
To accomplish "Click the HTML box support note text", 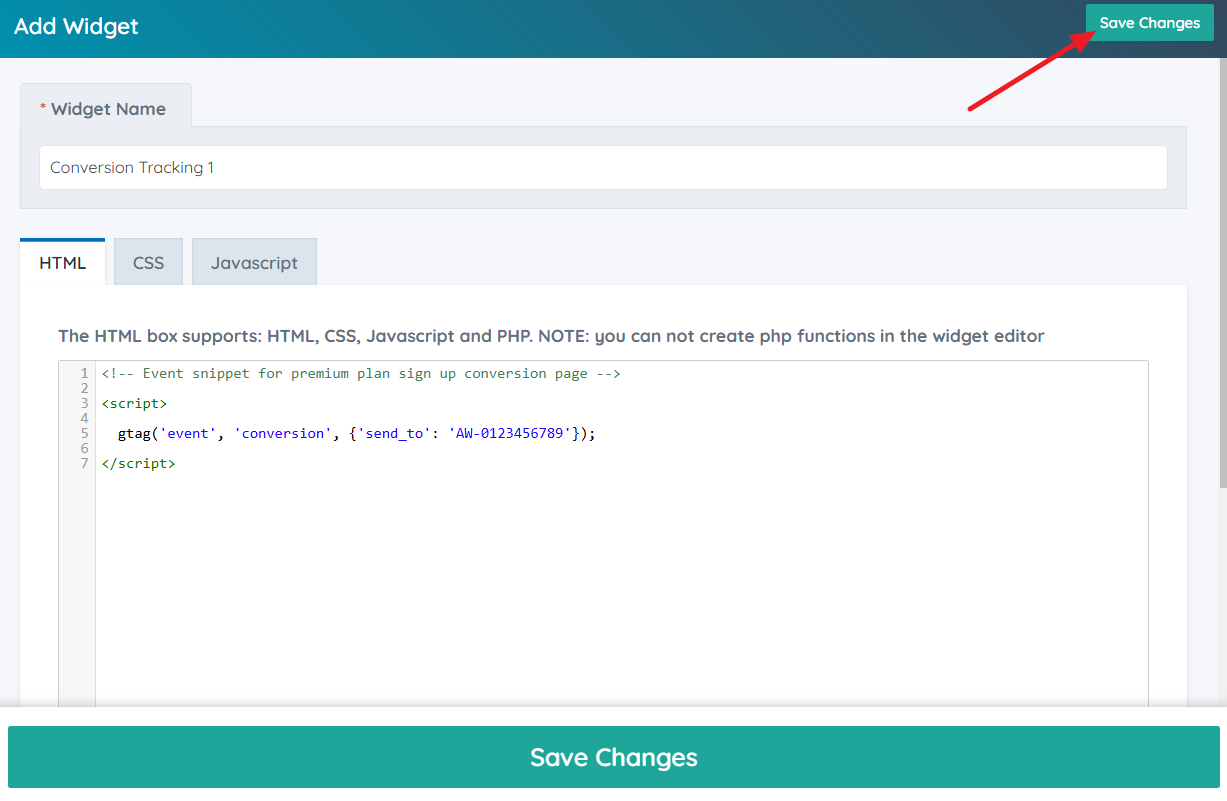I will (551, 336).
